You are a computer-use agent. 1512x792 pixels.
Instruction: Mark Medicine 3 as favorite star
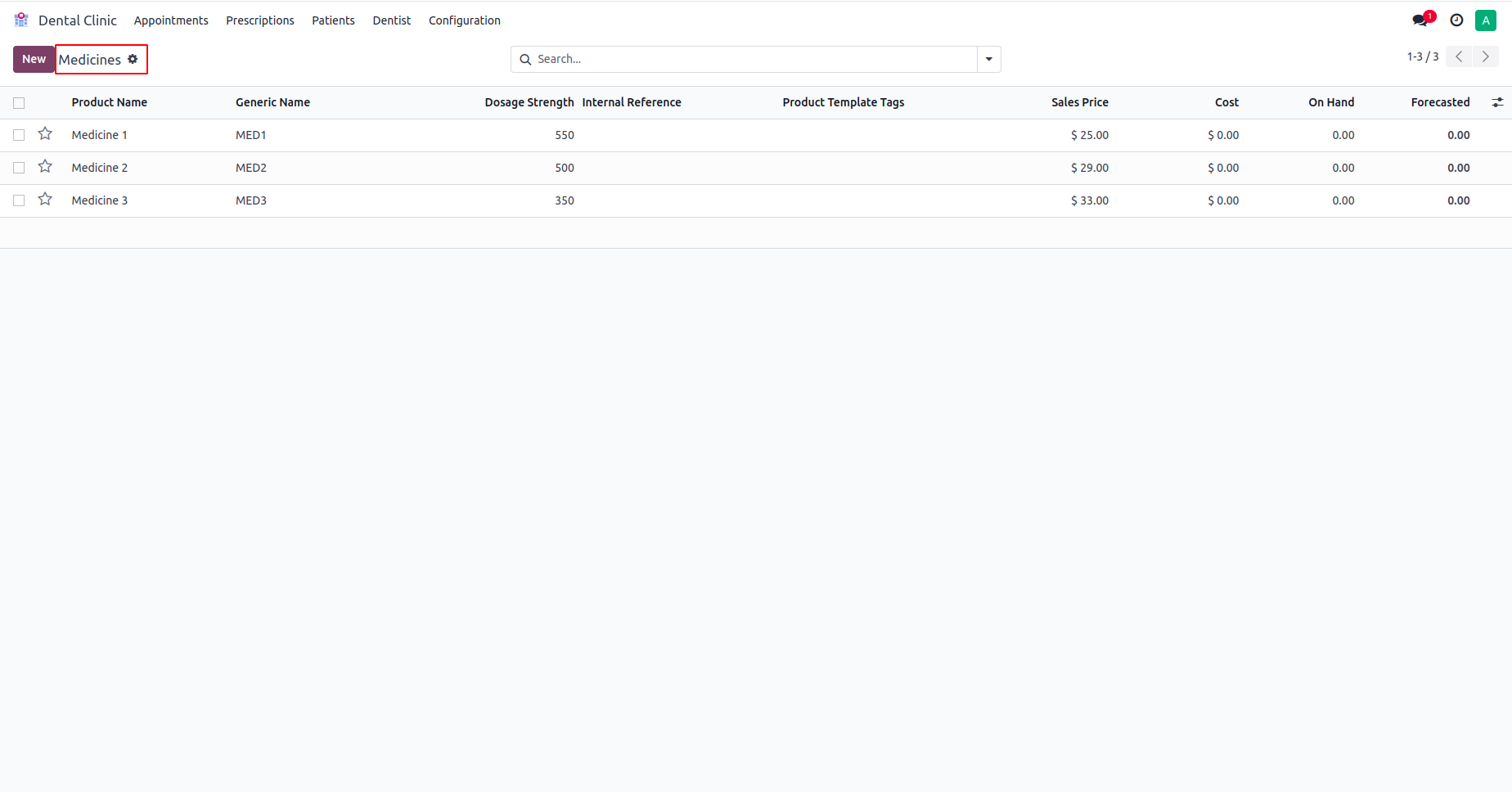click(x=45, y=199)
